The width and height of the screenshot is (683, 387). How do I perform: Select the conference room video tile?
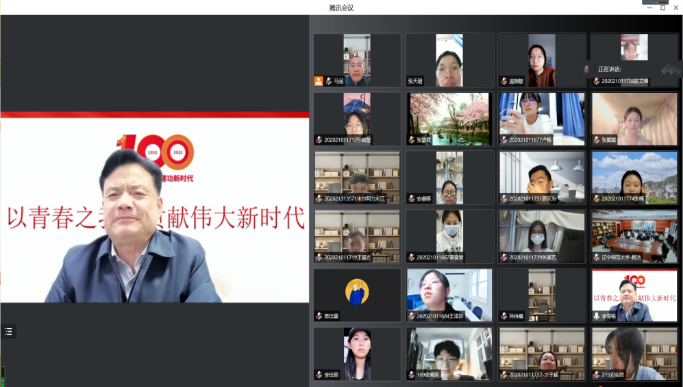tap(634, 236)
